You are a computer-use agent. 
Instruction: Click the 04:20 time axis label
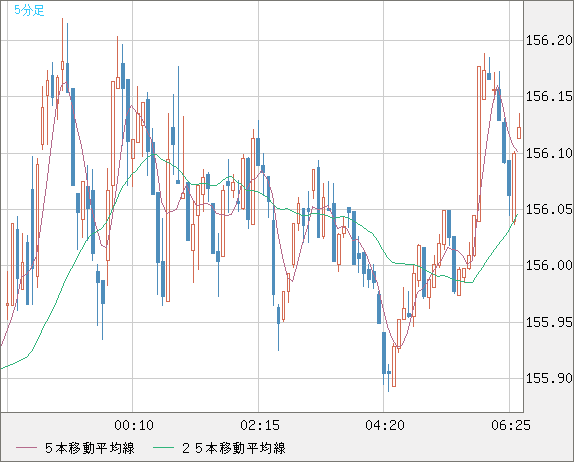385,425
